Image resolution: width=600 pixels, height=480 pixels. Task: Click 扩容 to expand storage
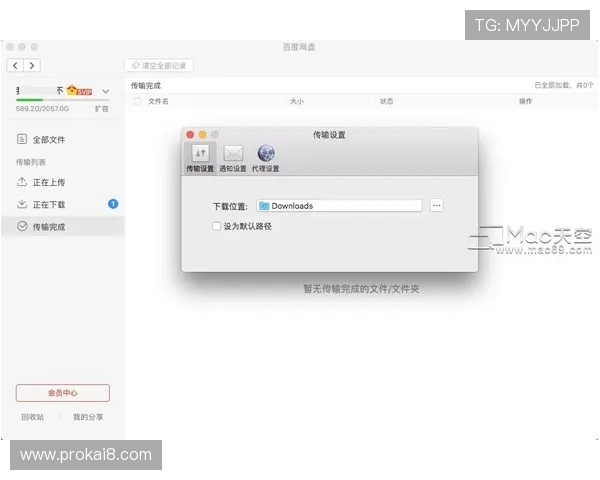(101, 109)
